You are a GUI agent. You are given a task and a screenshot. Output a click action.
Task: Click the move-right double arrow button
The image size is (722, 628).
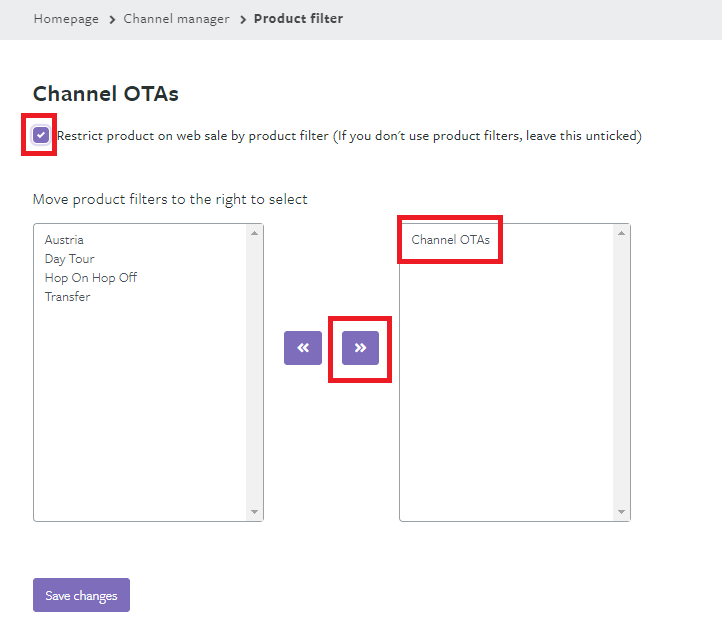pyautogui.click(x=360, y=348)
